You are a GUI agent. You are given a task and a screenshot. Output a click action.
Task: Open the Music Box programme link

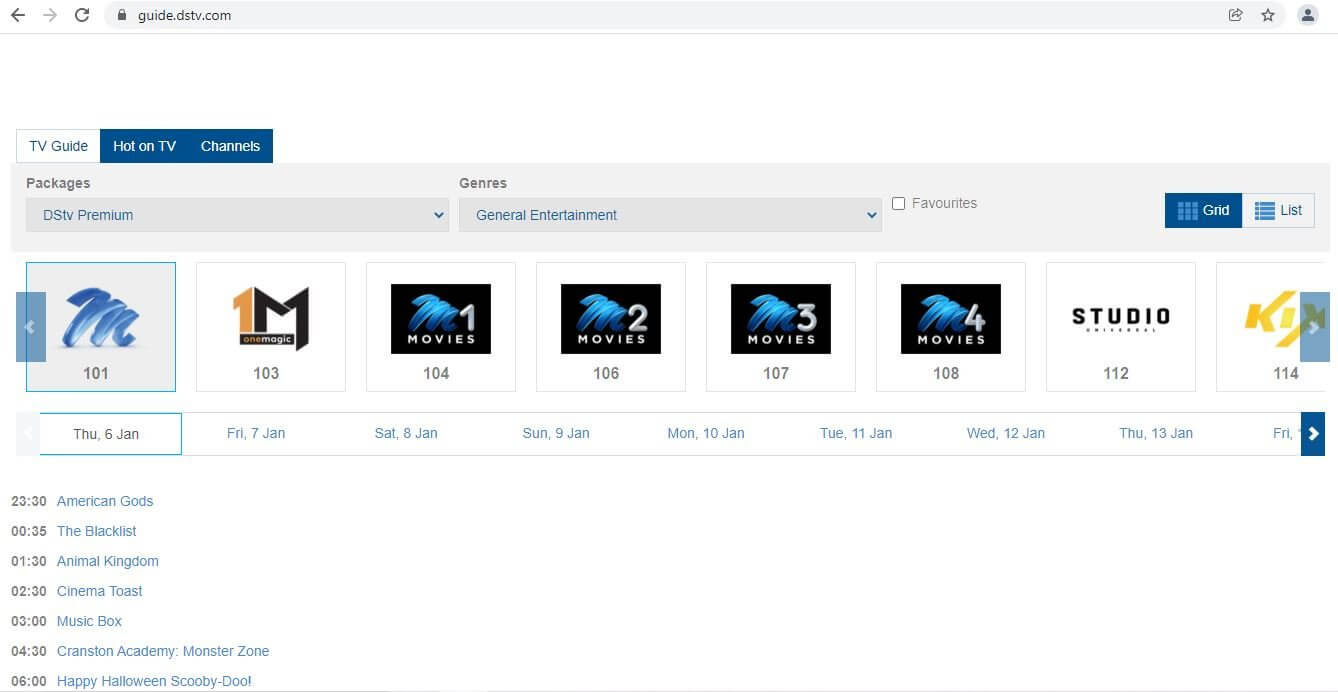(x=89, y=621)
